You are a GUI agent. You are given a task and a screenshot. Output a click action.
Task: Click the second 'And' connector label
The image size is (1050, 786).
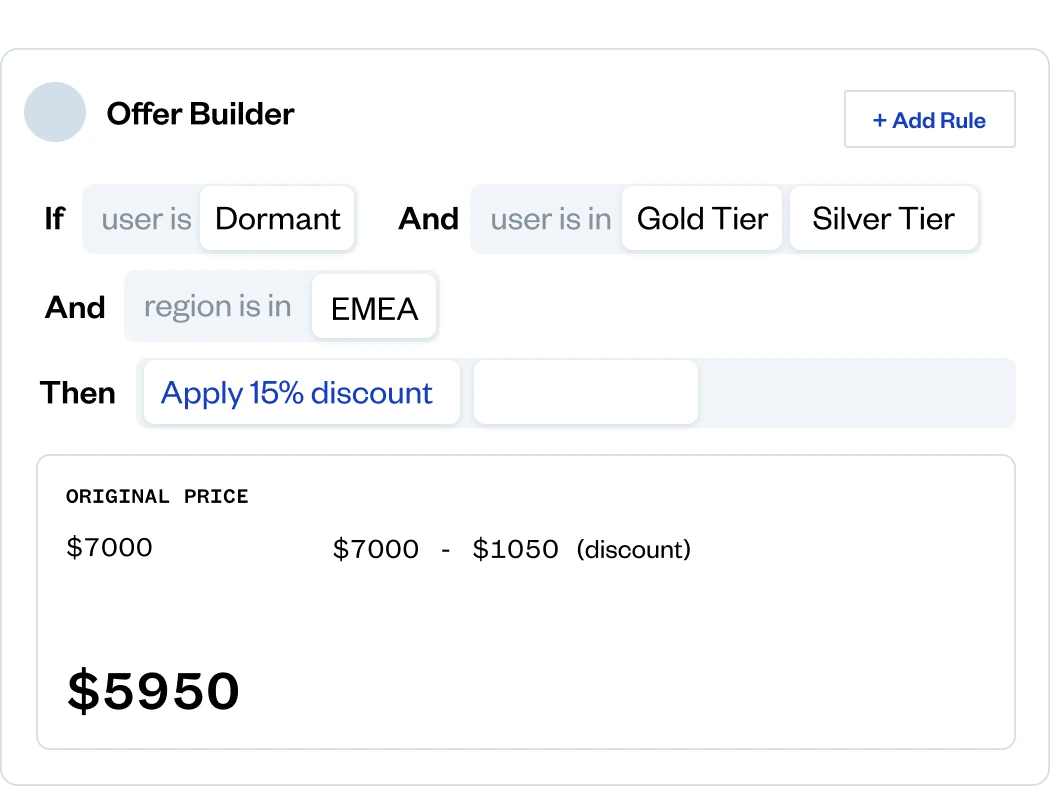(74, 308)
